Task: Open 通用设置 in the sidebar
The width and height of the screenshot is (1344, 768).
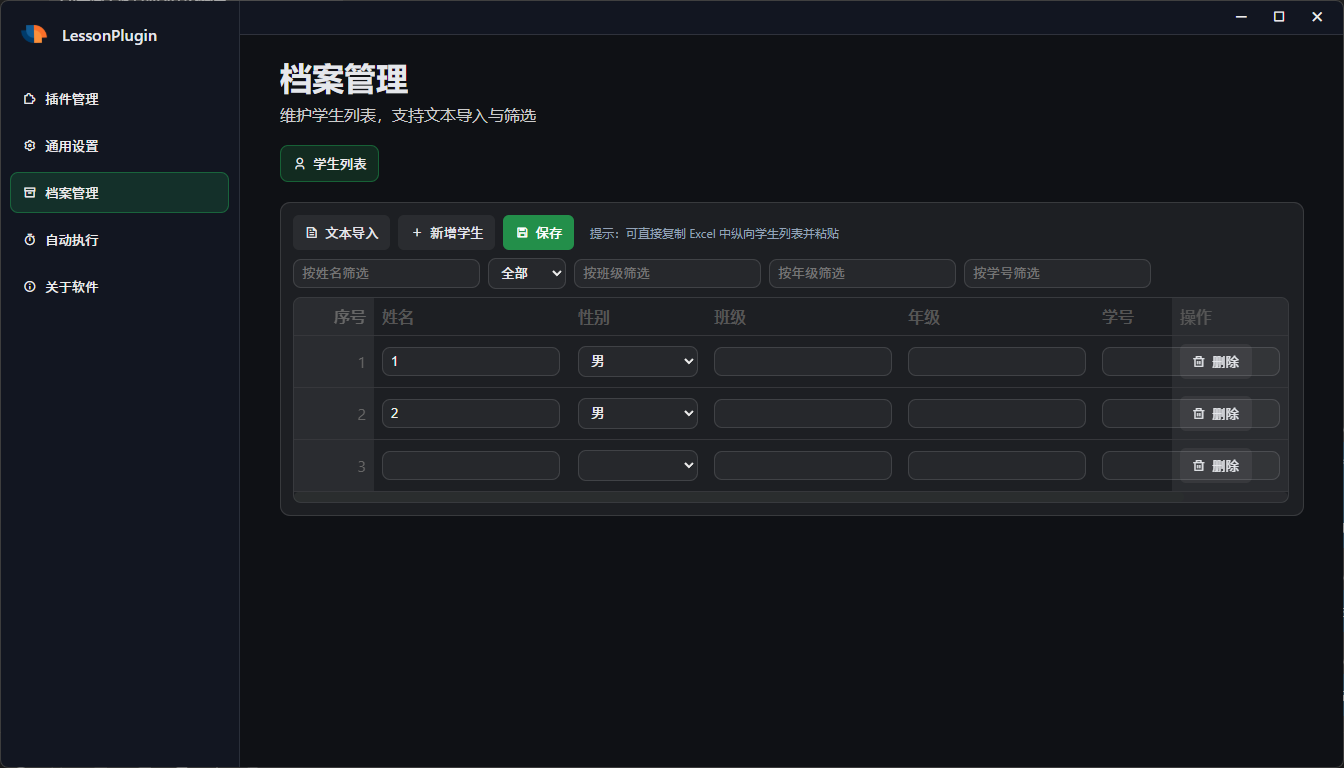Action: pyautogui.click(x=71, y=146)
